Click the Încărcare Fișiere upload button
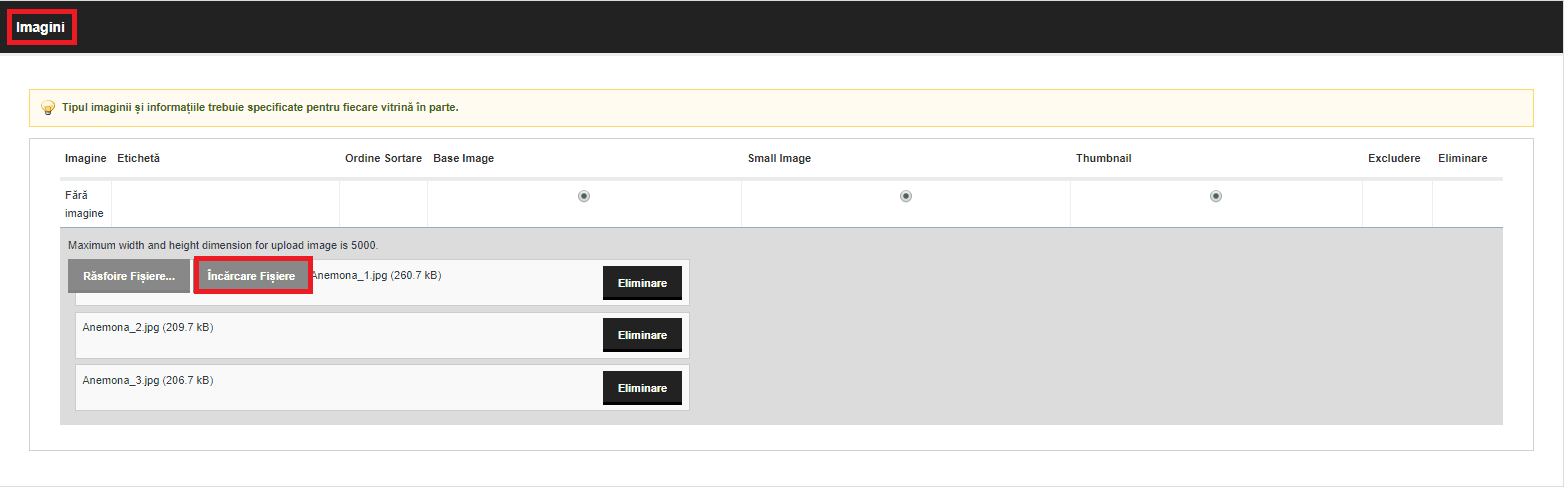1564x487 pixels. click(x=252, y=276)
